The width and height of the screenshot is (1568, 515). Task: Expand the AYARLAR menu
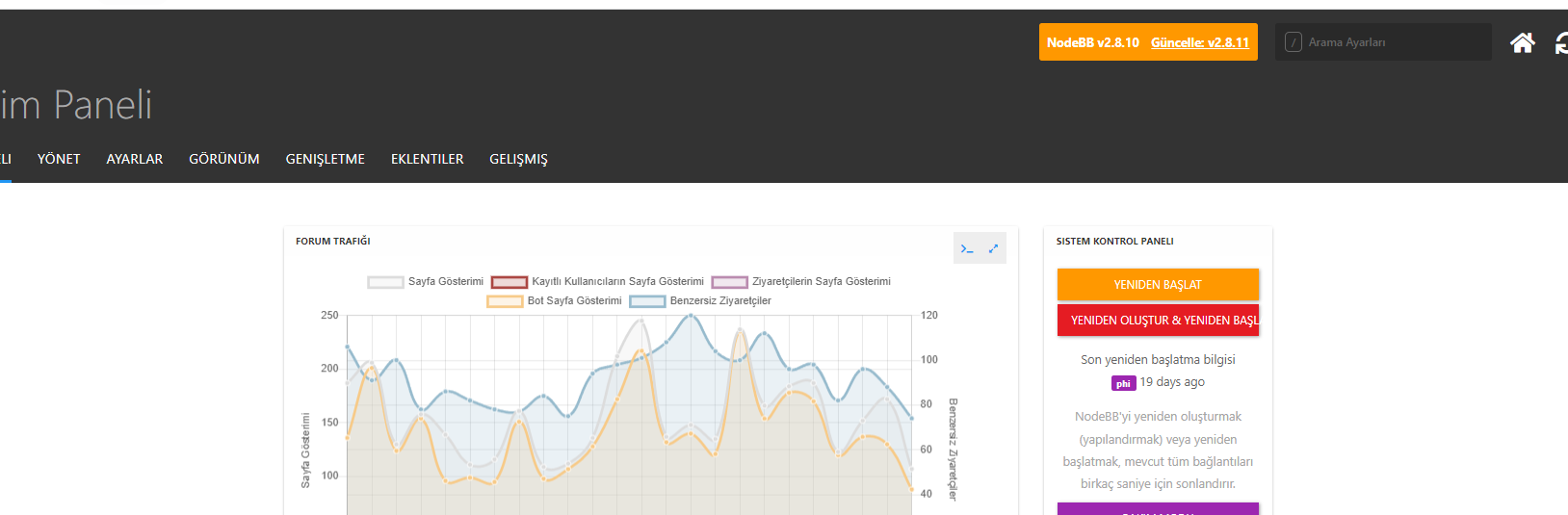click(135, 159)
